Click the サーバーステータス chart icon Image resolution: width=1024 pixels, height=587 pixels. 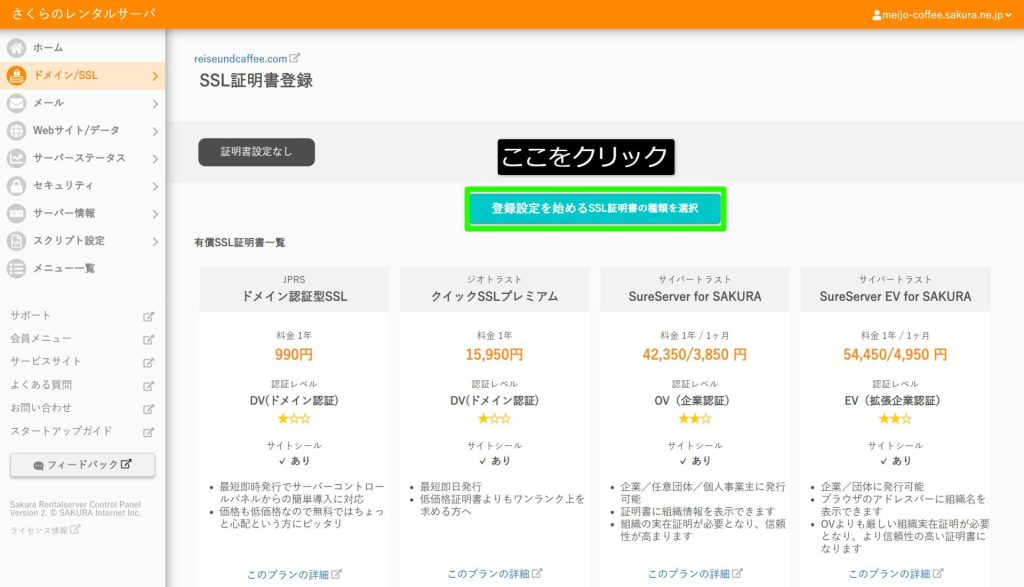(16, 158)
